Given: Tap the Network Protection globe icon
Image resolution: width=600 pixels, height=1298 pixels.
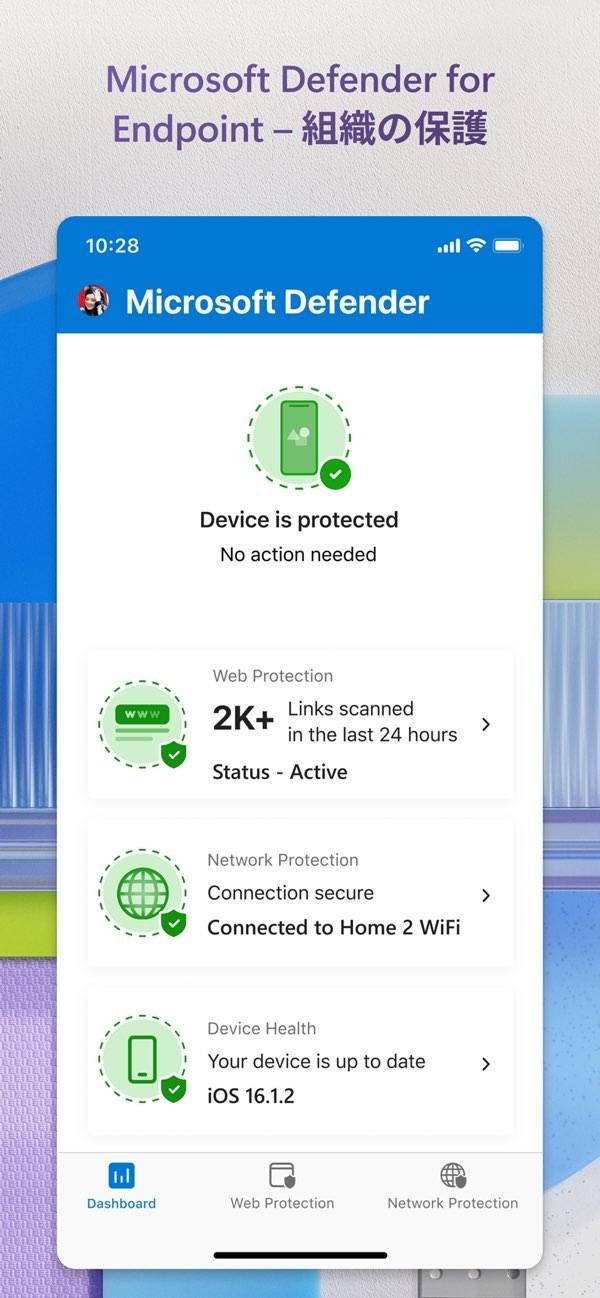Looking at the screenshot, I should point(143,894).
